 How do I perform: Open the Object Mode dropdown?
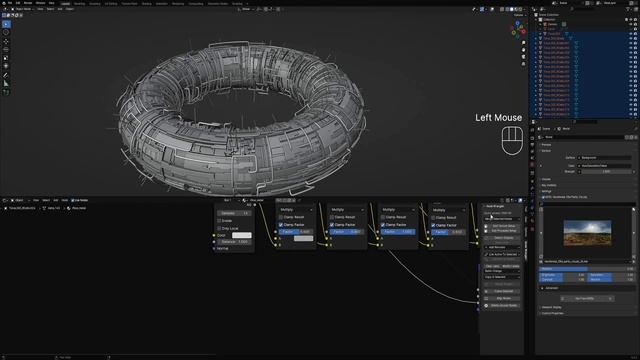22,9
